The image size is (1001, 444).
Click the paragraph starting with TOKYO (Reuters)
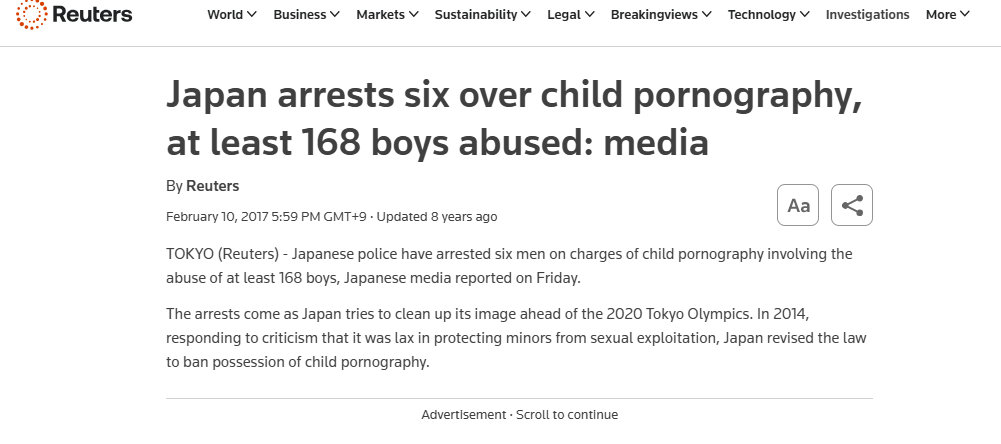[x=508, y=265]
